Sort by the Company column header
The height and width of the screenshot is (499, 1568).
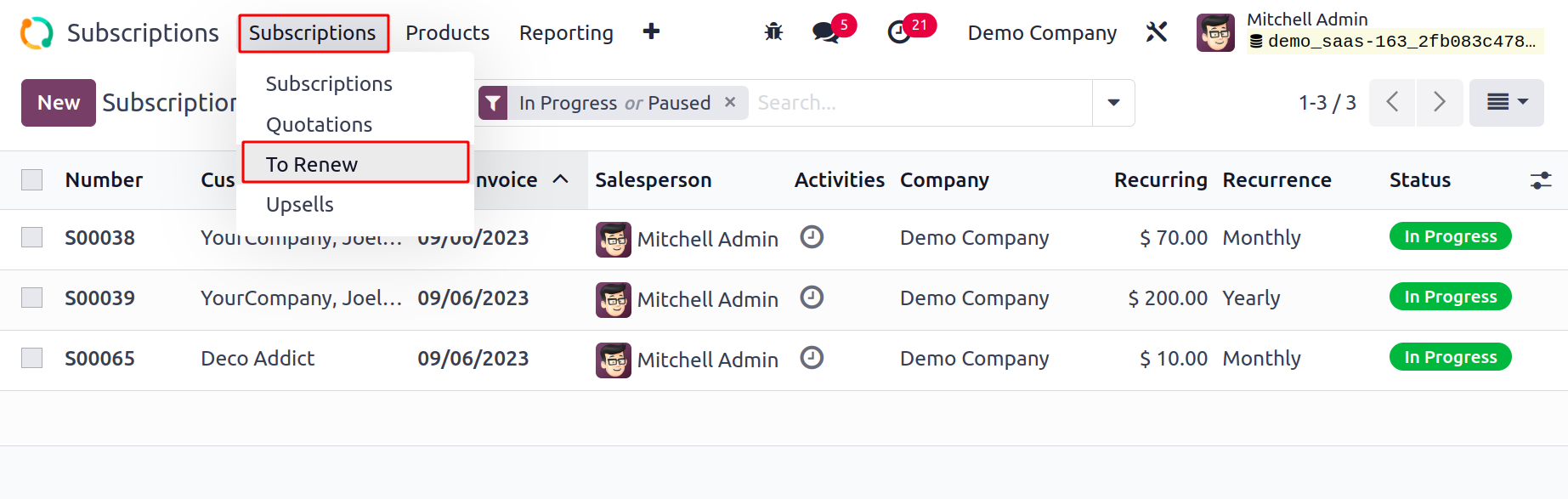point(944,180)
